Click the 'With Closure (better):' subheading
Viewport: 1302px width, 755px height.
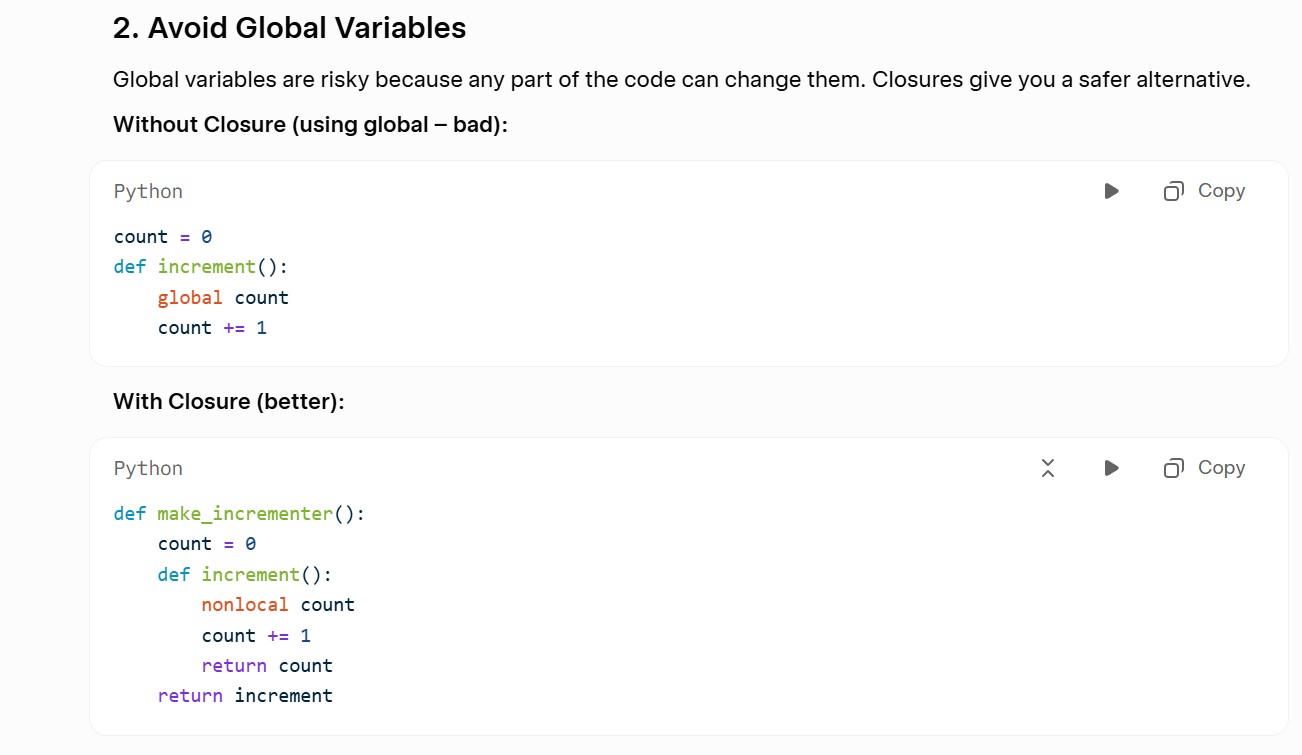tap(229, 402)
